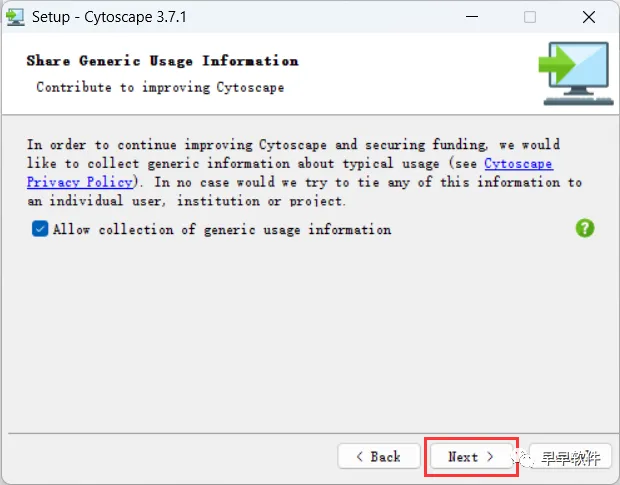Uncheck Allow collection of generic usage information
This screenshot has height=485, width=620.
40,229
